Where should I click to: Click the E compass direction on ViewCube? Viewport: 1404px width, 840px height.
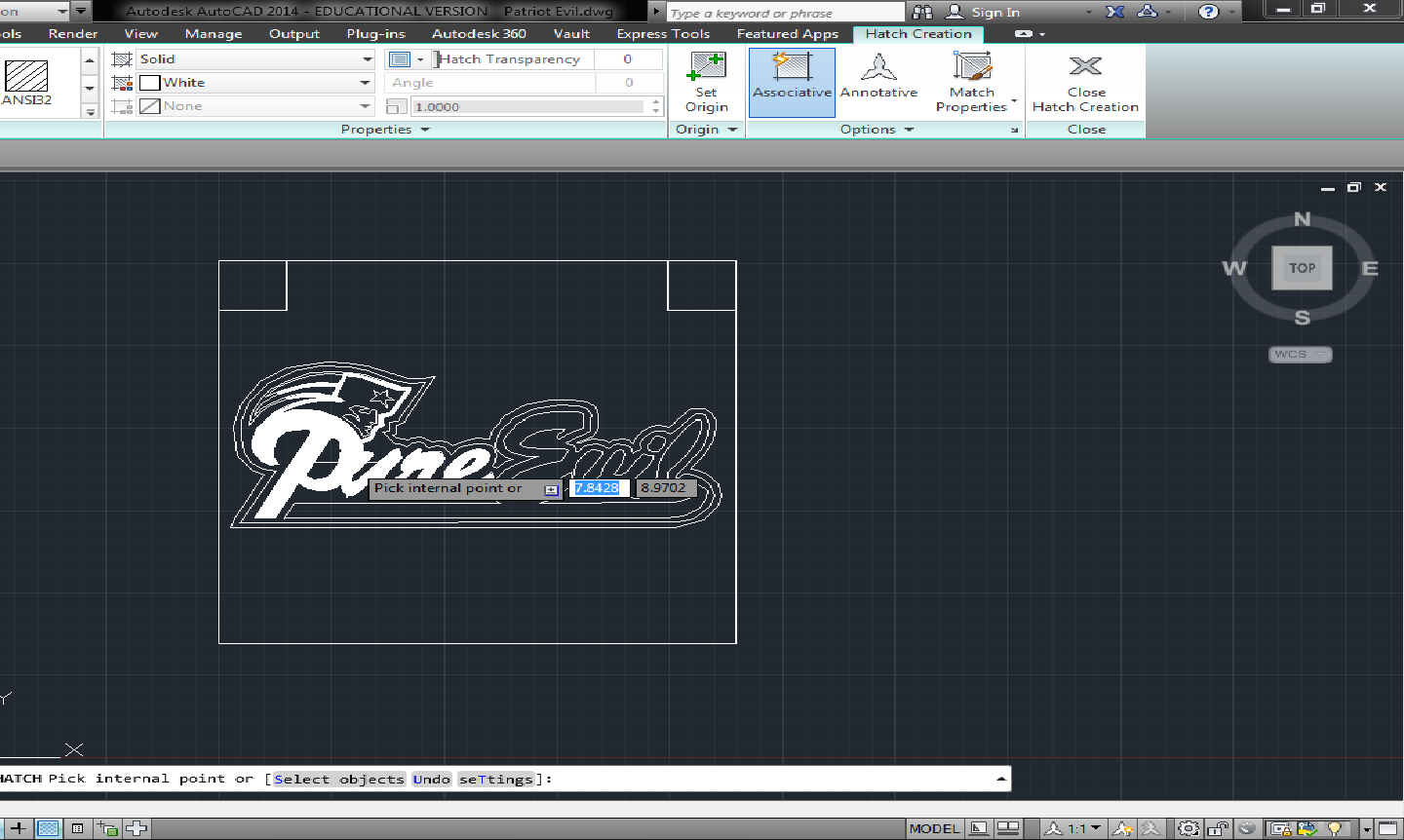[x=1370, y=268]
